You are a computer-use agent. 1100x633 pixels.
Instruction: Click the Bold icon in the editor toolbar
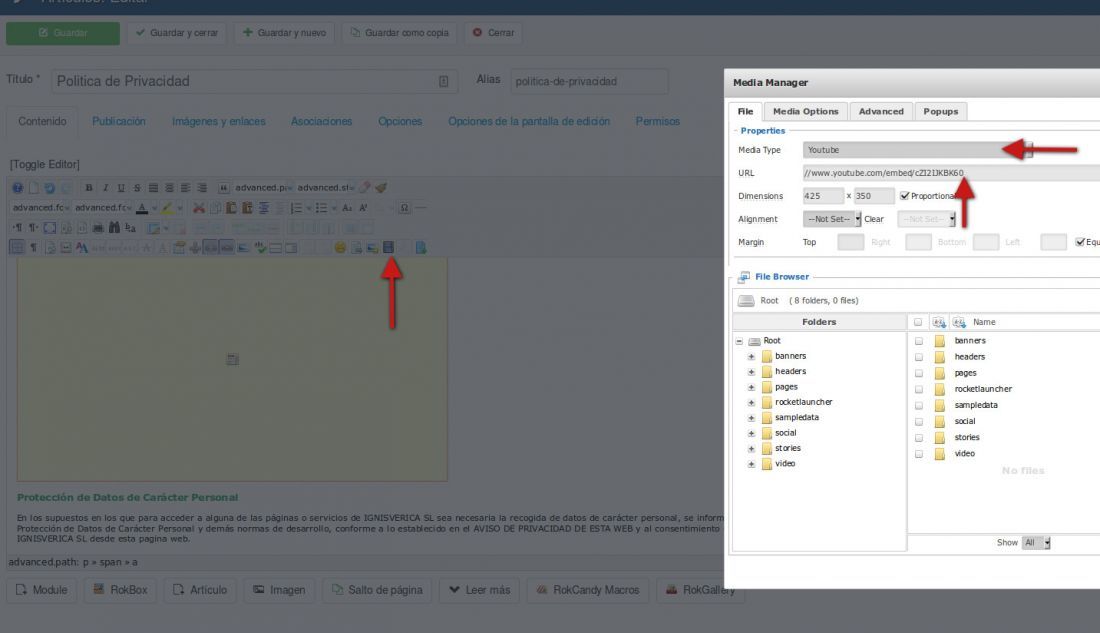(x=88, y=187)
